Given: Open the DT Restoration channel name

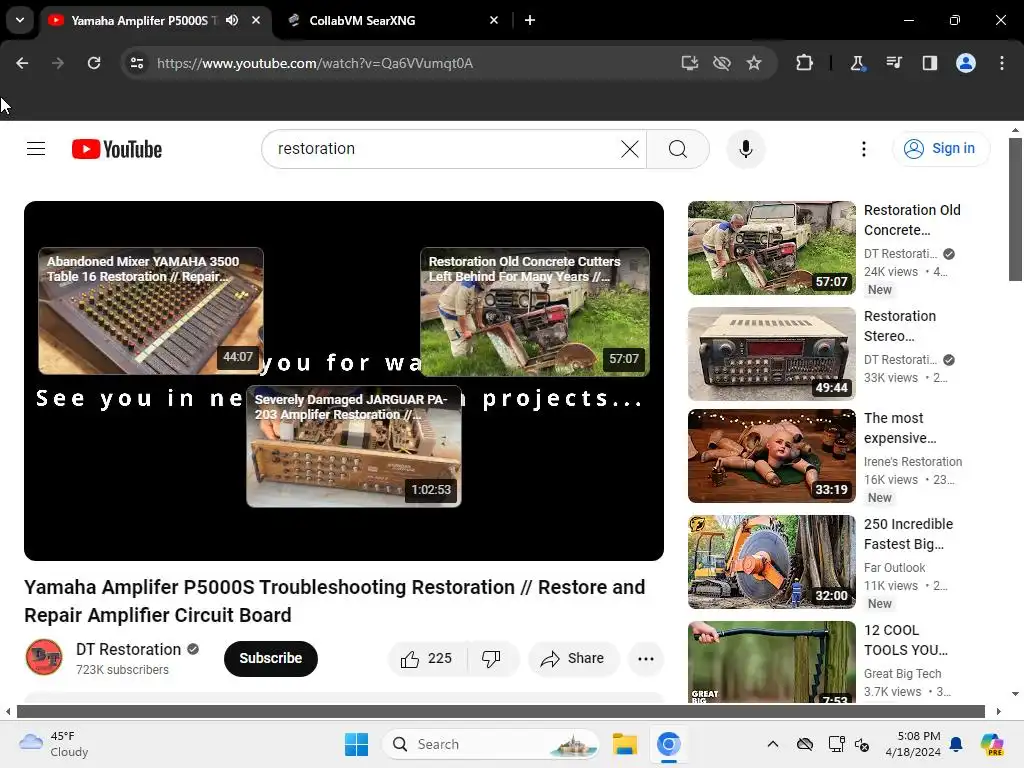Looking at the screenshot, I should pyautogui.click(x=128, y=649).
